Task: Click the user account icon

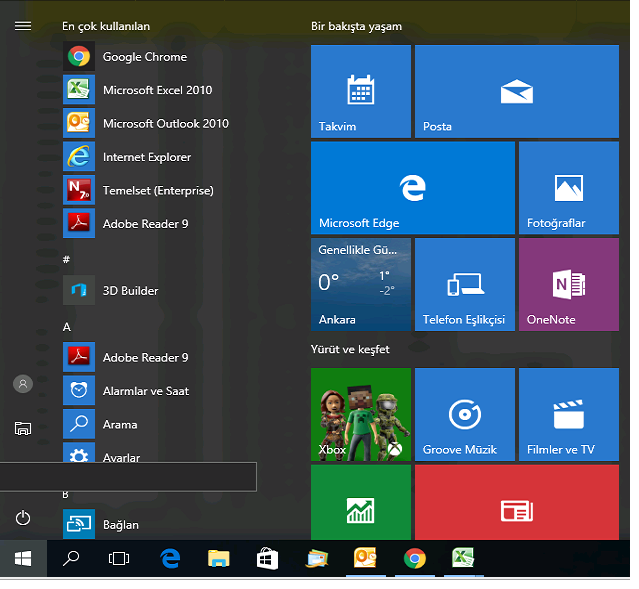Action: tap(23, 384)
